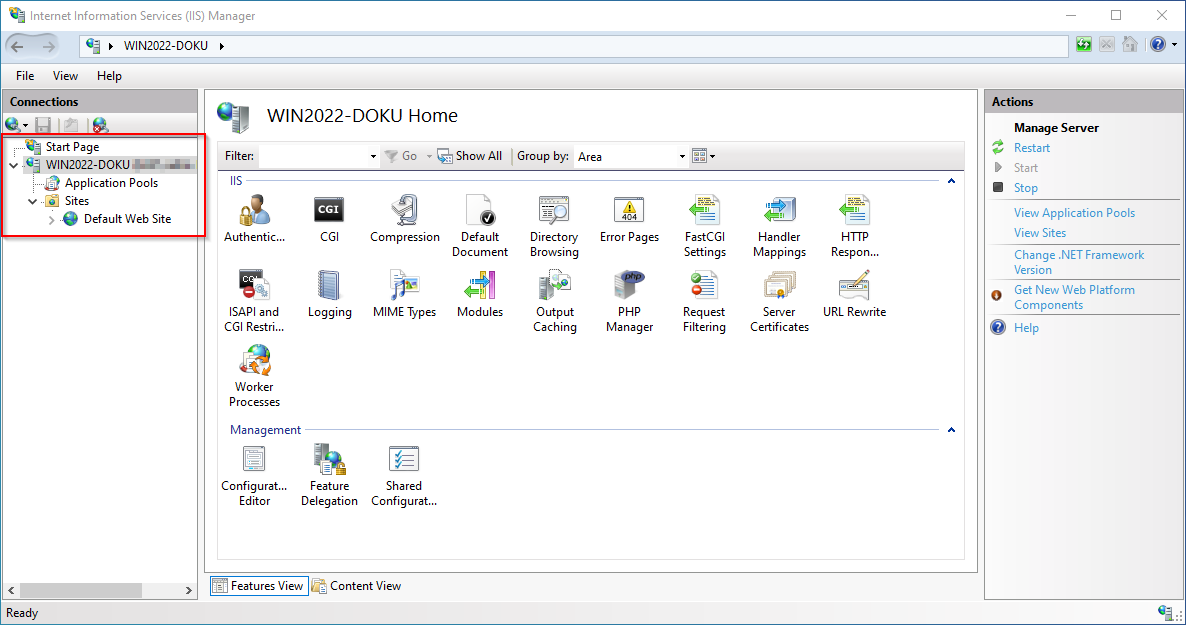Image resolution: width=1186 pixels, height=625 pixels.
Task: Open the Filter combo box dropdown arrow
Action: tap(373, 157)
